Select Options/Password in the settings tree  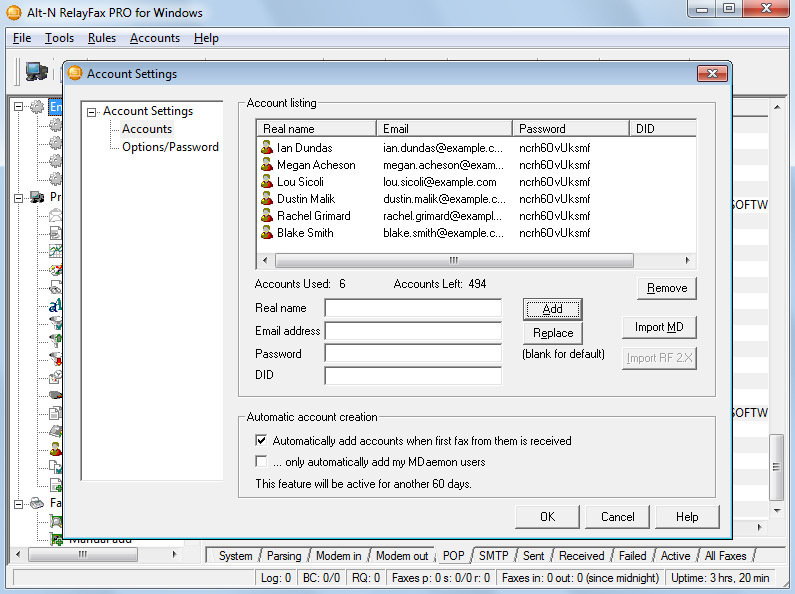170,147
